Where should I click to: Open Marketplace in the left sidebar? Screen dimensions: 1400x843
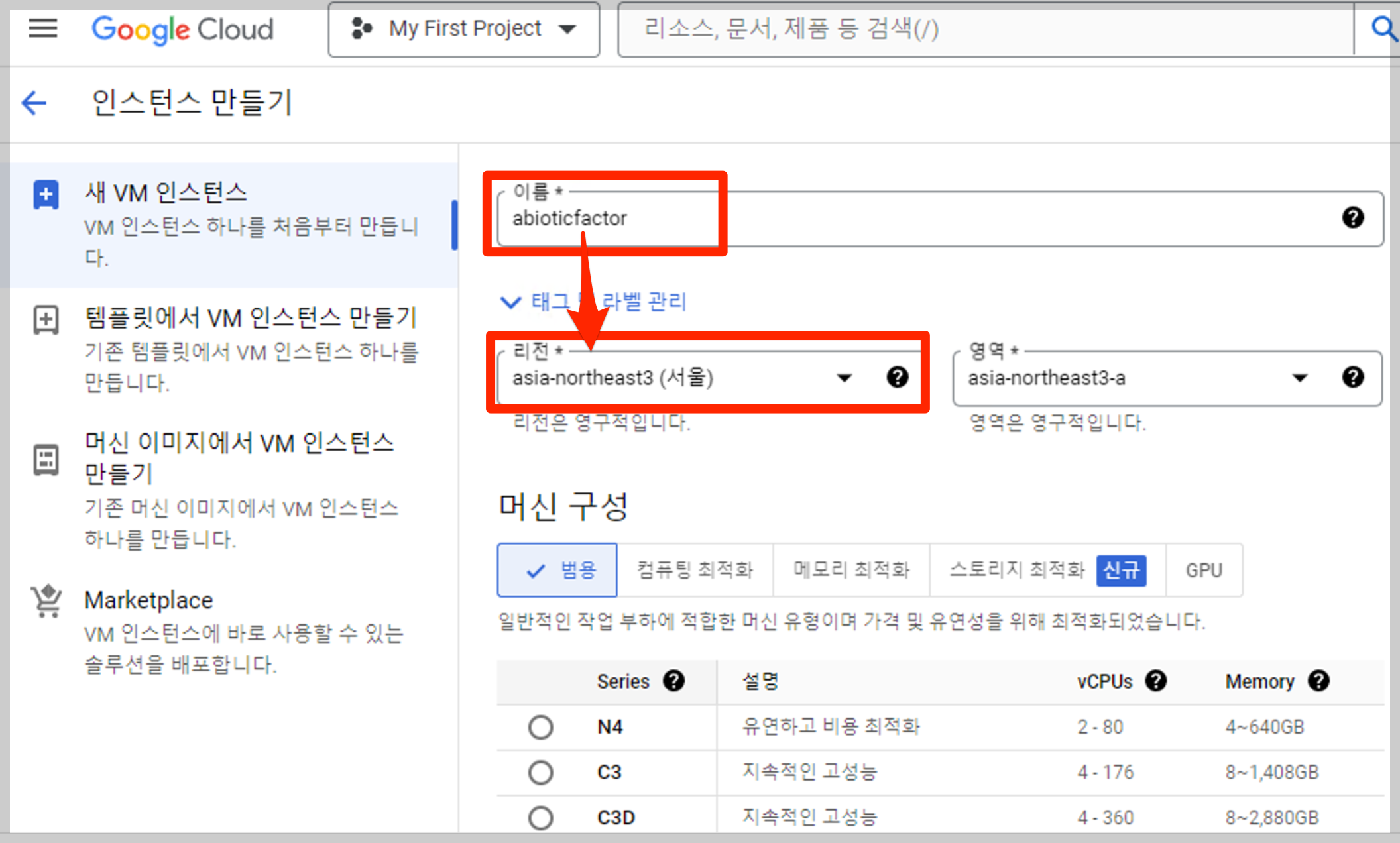pyautogui.click(x=148, y=600)
